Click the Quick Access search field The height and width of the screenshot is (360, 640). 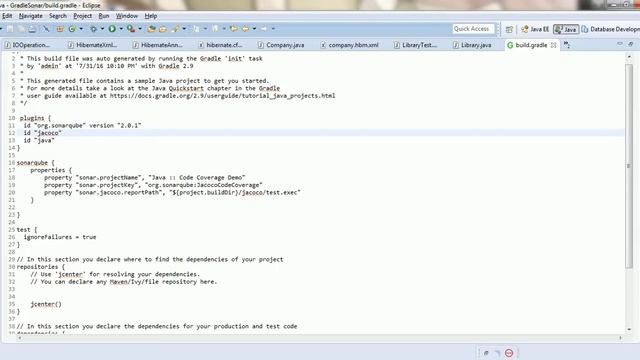pyautogui.click(x=473, y=29)
